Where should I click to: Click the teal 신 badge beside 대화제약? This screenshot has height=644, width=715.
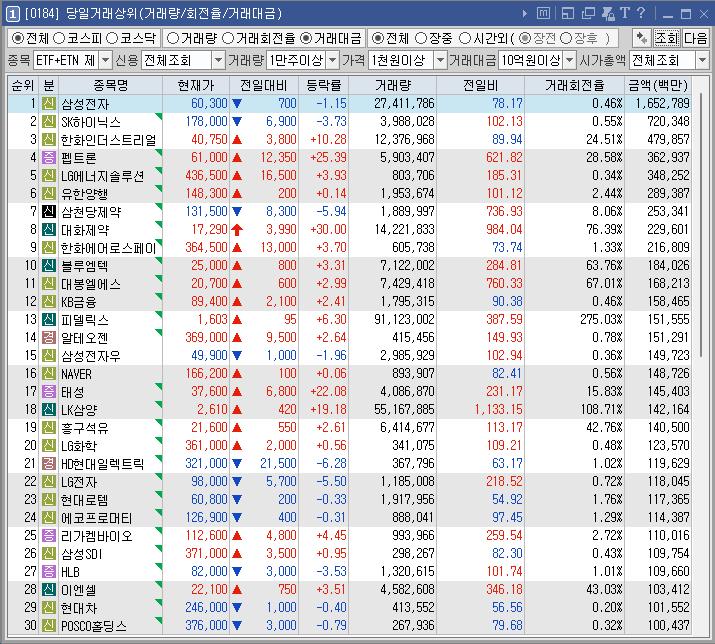tap(49, 229)
